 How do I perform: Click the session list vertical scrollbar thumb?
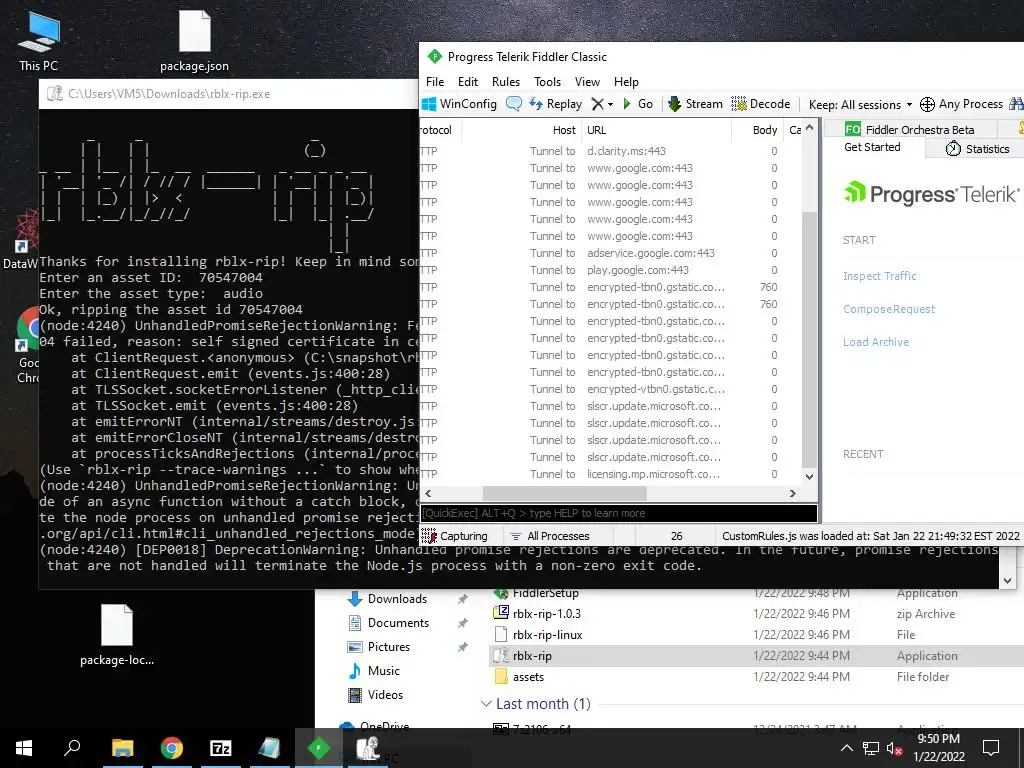(x=809, y=340)
